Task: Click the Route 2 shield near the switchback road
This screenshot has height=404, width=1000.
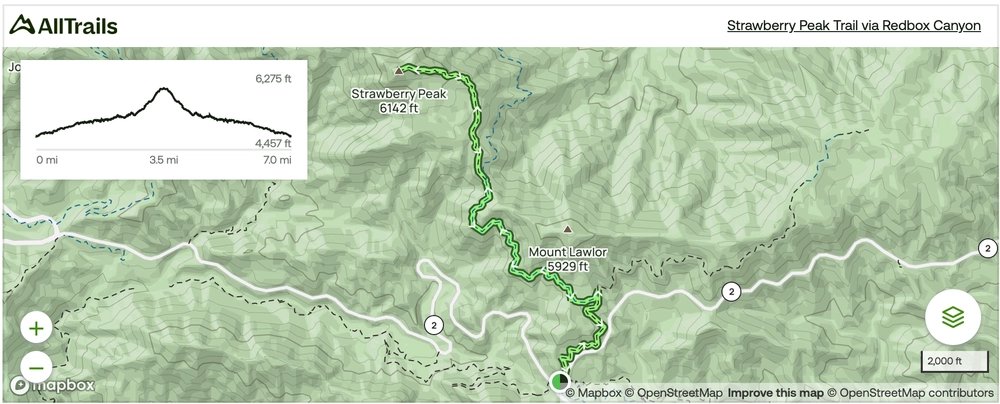Action: pyautogui.click(x=434, y=324)
